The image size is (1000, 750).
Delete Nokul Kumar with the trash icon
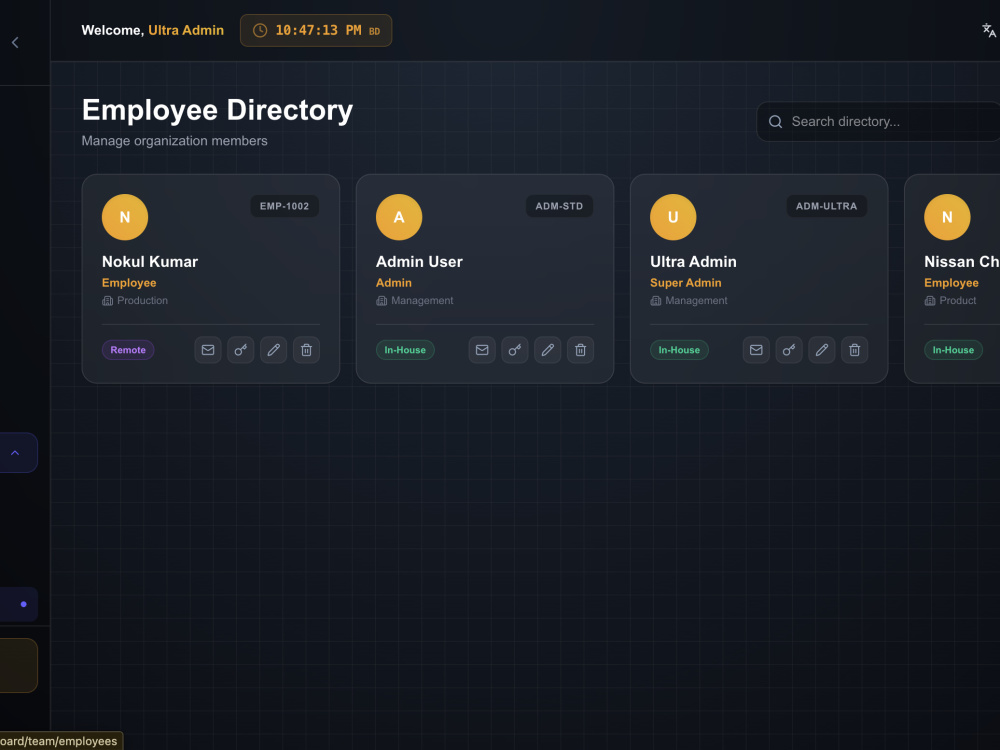tap(306, 350)
